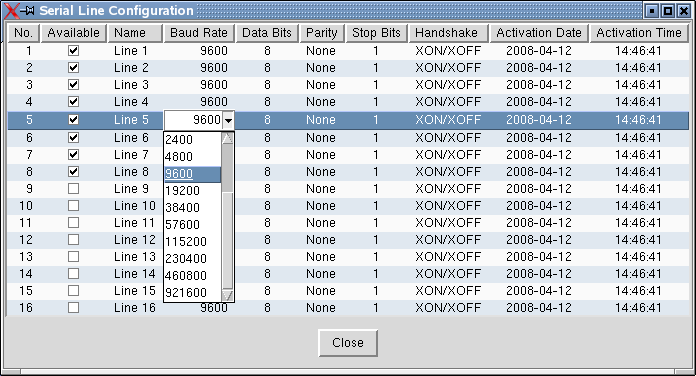Click Activation Time cell of Line 10
This screenshot has height=376, width=696.
(x=639, y=206)
